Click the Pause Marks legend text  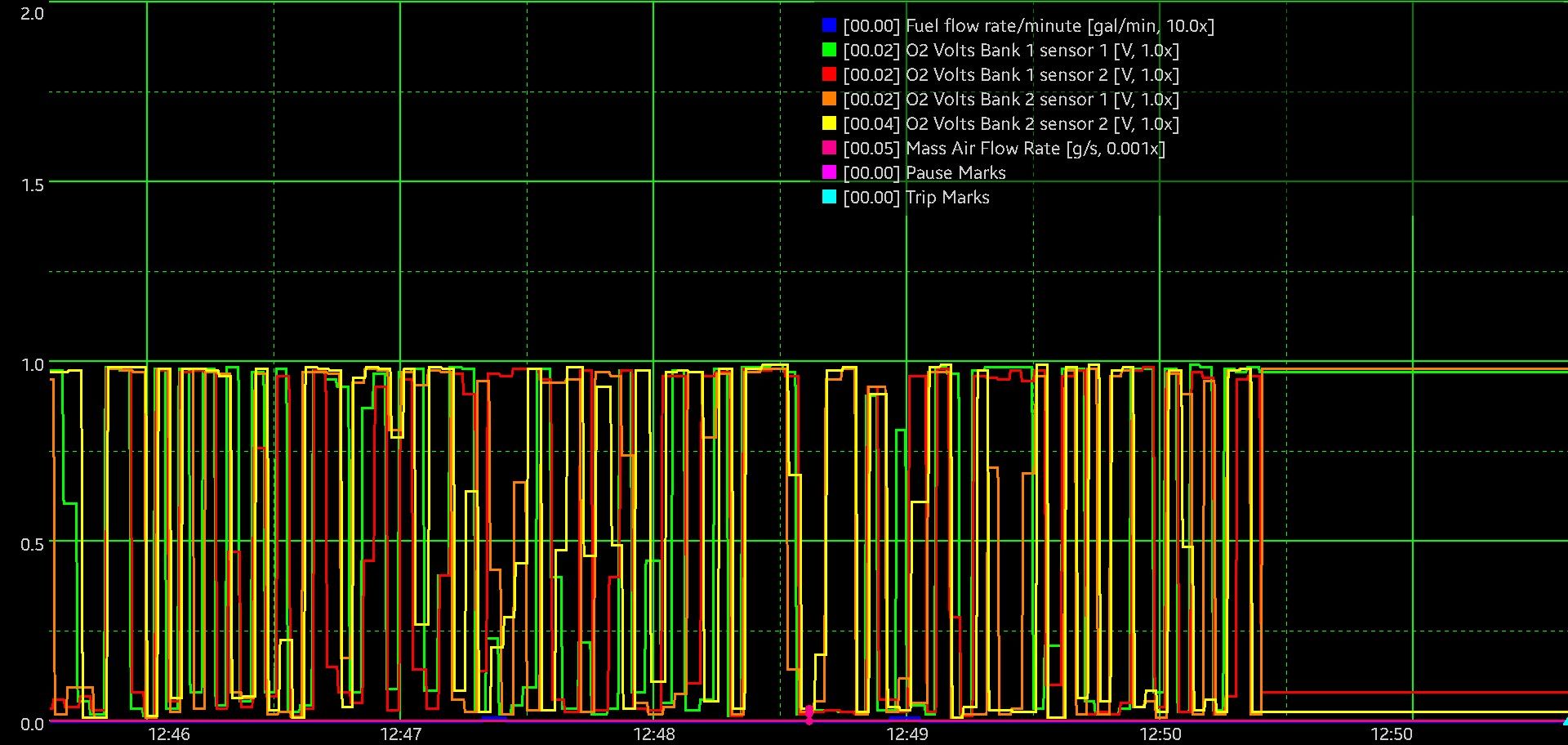coord(955,173)
